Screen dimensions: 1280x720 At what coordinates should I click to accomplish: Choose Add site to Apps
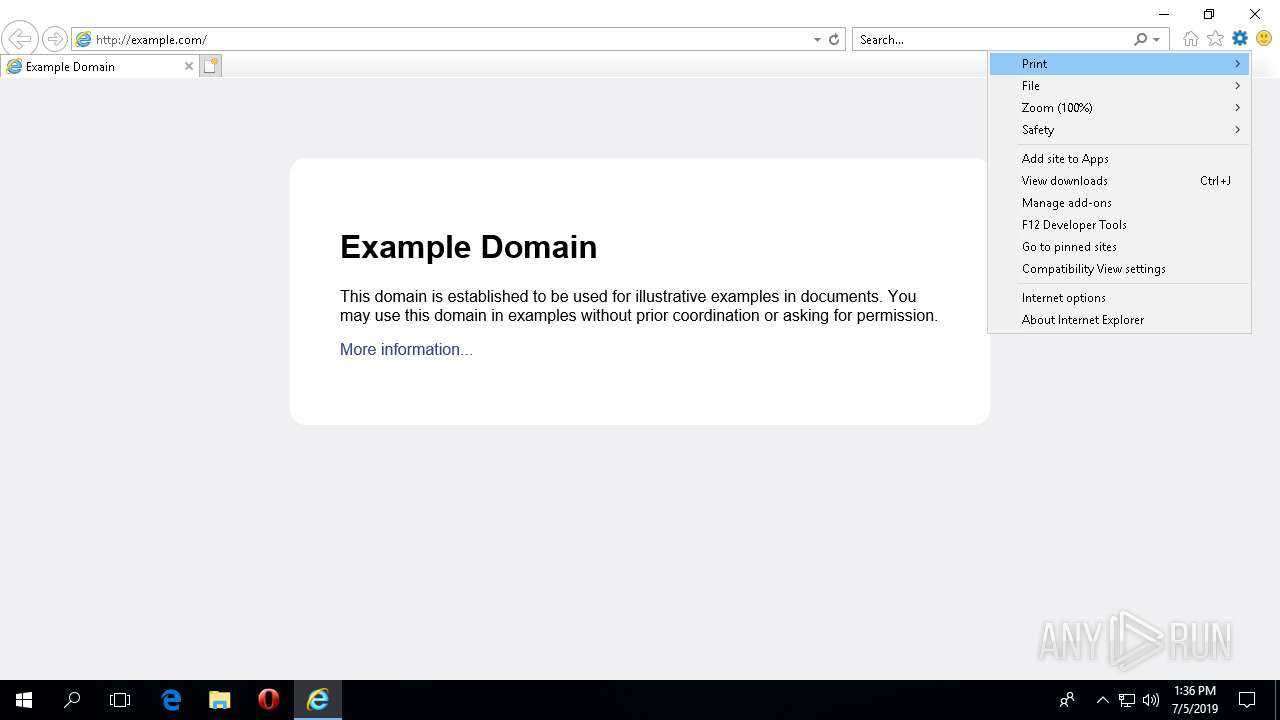coord(1119,159)
